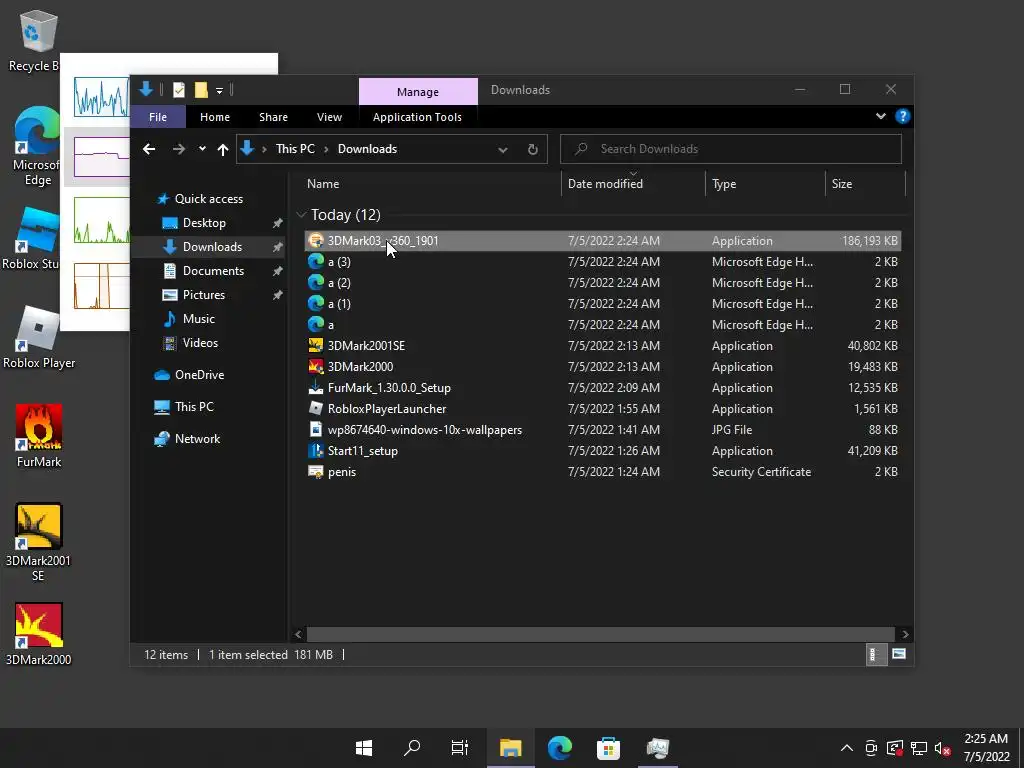Click This PC in address breadcrumb
The height and width of the screenshot is (768, 1024).
click(295, 149)
